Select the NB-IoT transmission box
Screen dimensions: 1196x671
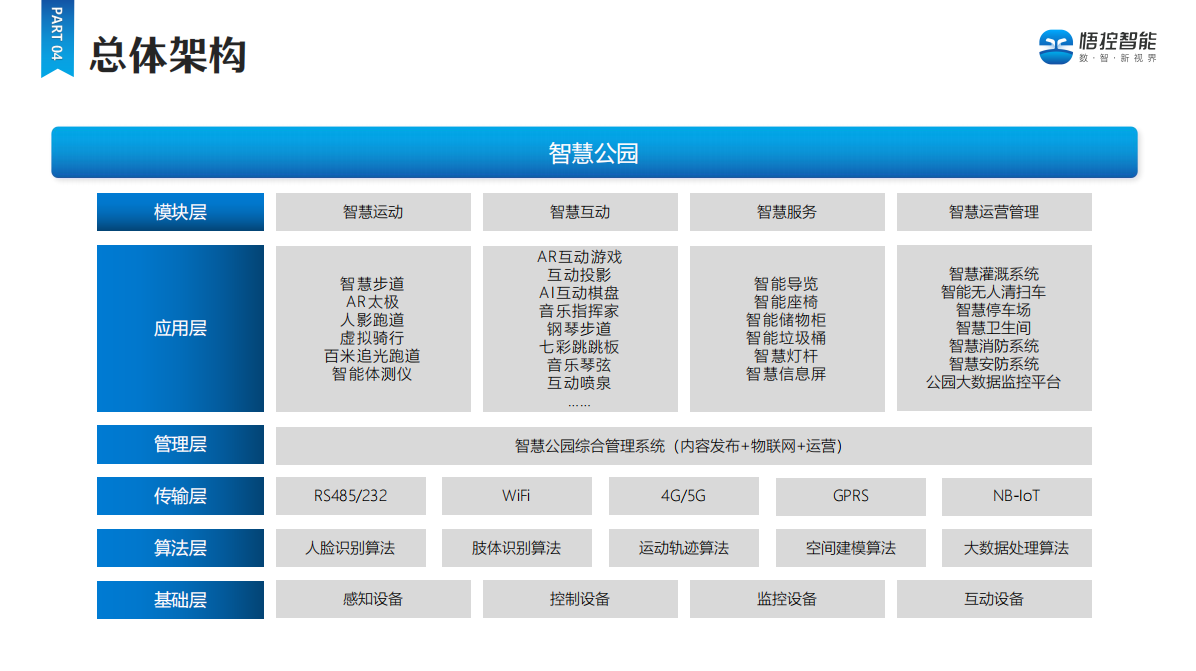(1016, 496)
